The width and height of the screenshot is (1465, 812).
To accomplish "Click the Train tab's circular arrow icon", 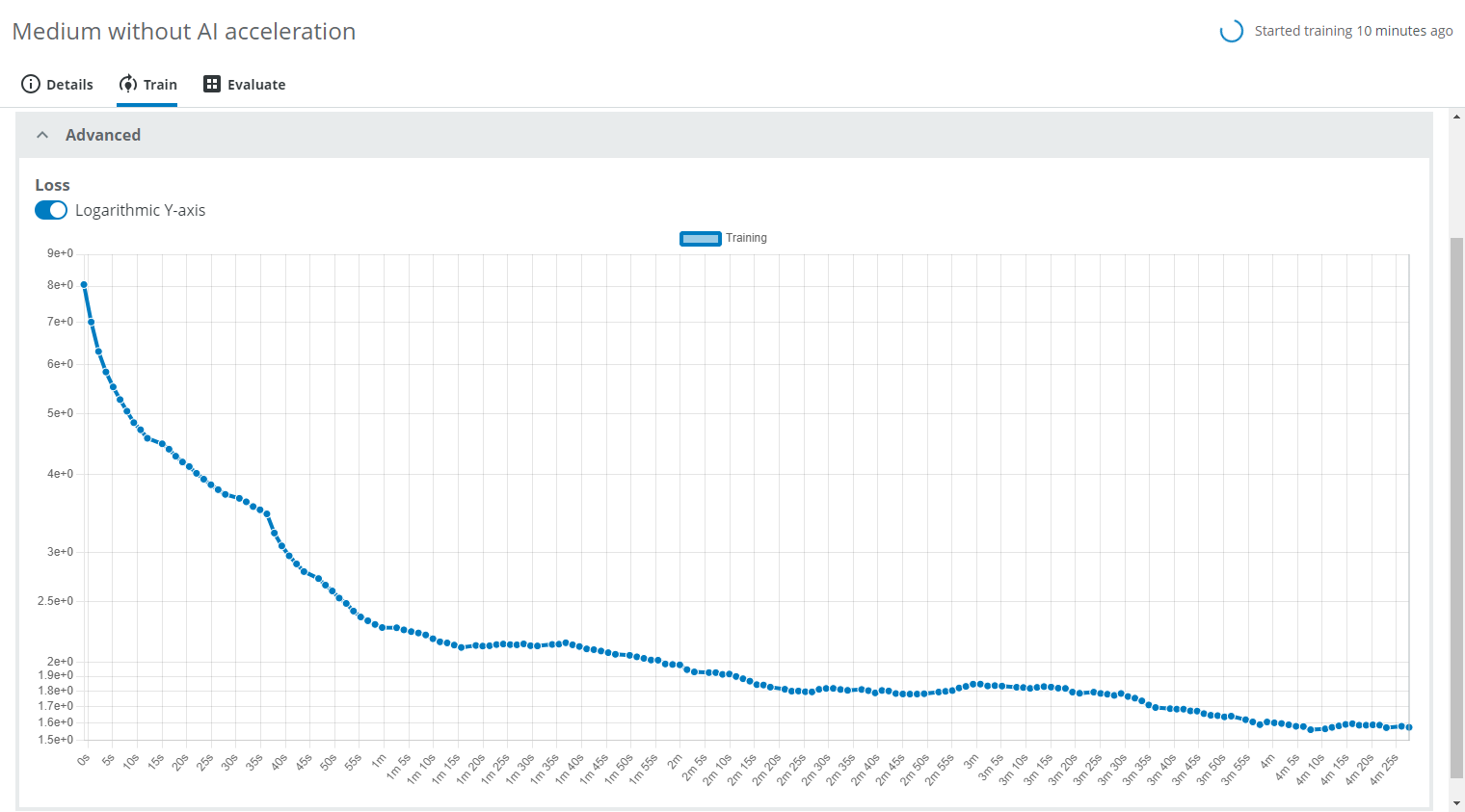I will [127, 84].
